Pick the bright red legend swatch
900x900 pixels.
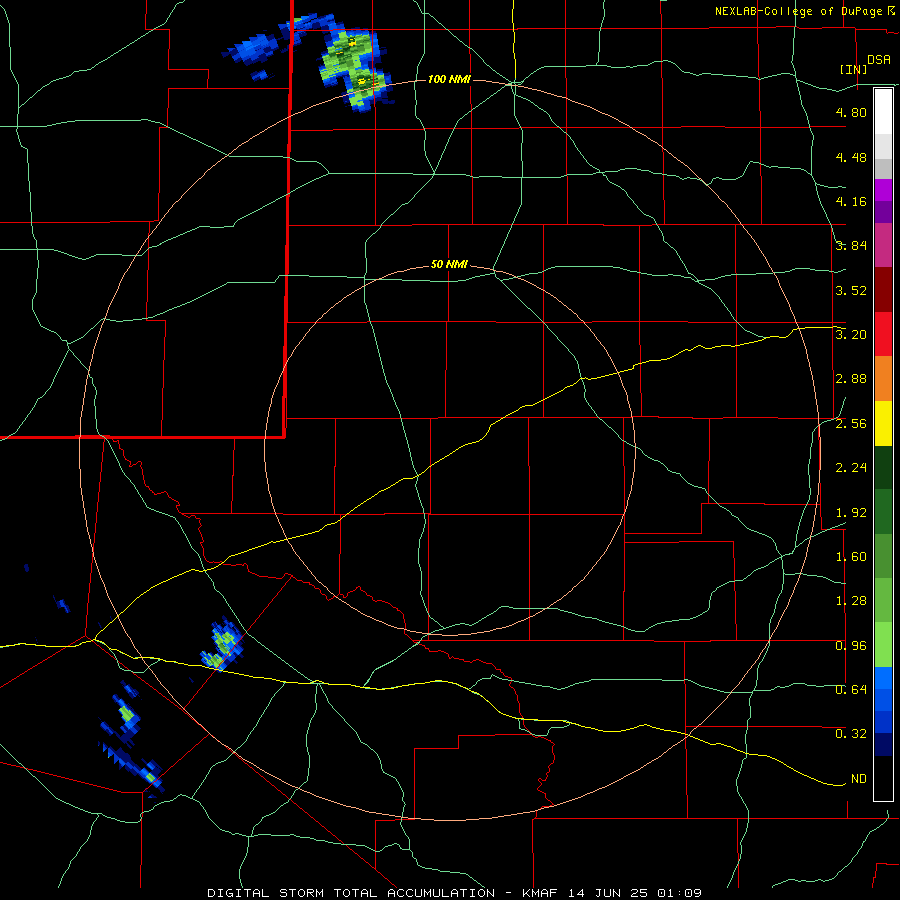[x=883, y=334]
